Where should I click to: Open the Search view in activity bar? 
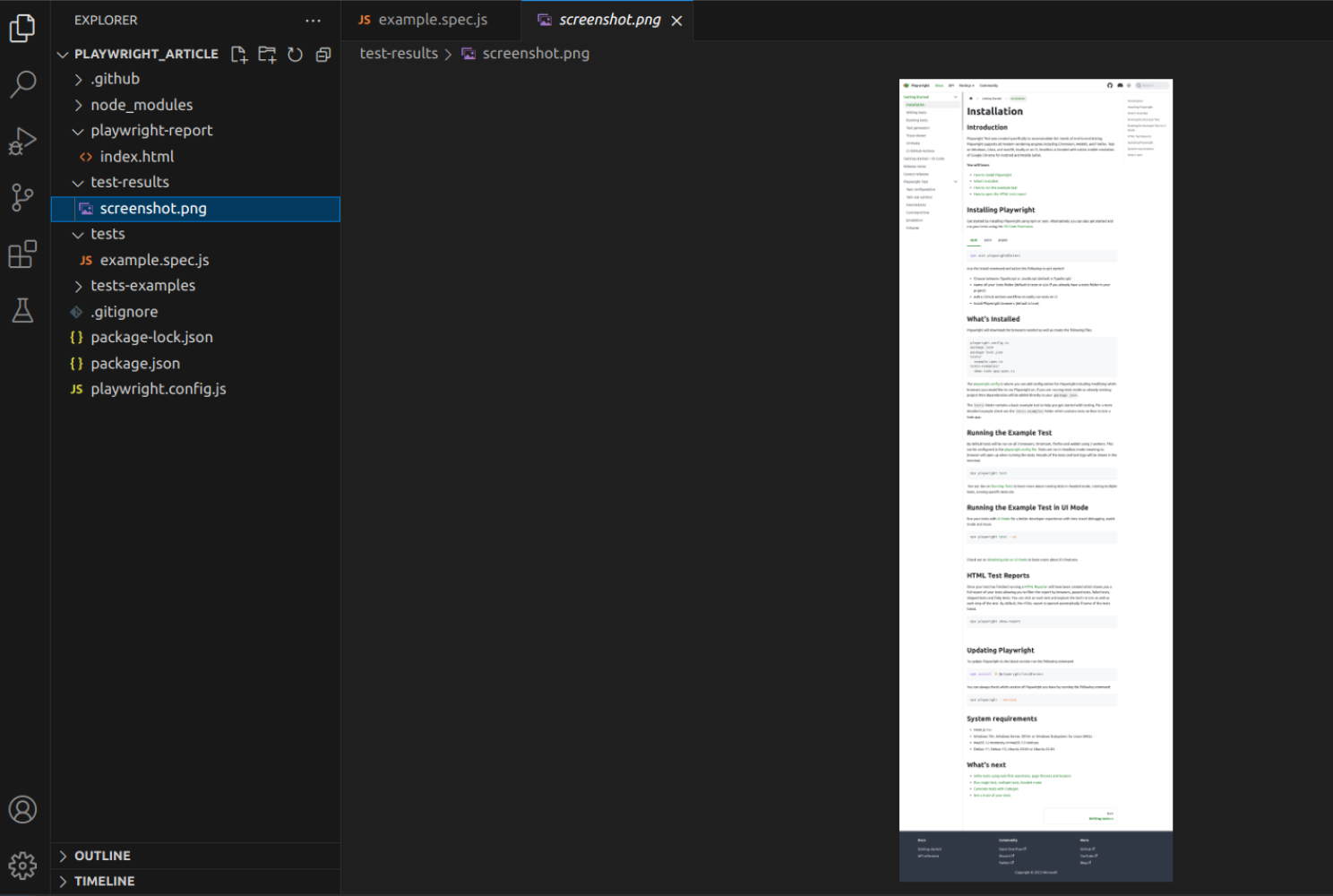22,84
